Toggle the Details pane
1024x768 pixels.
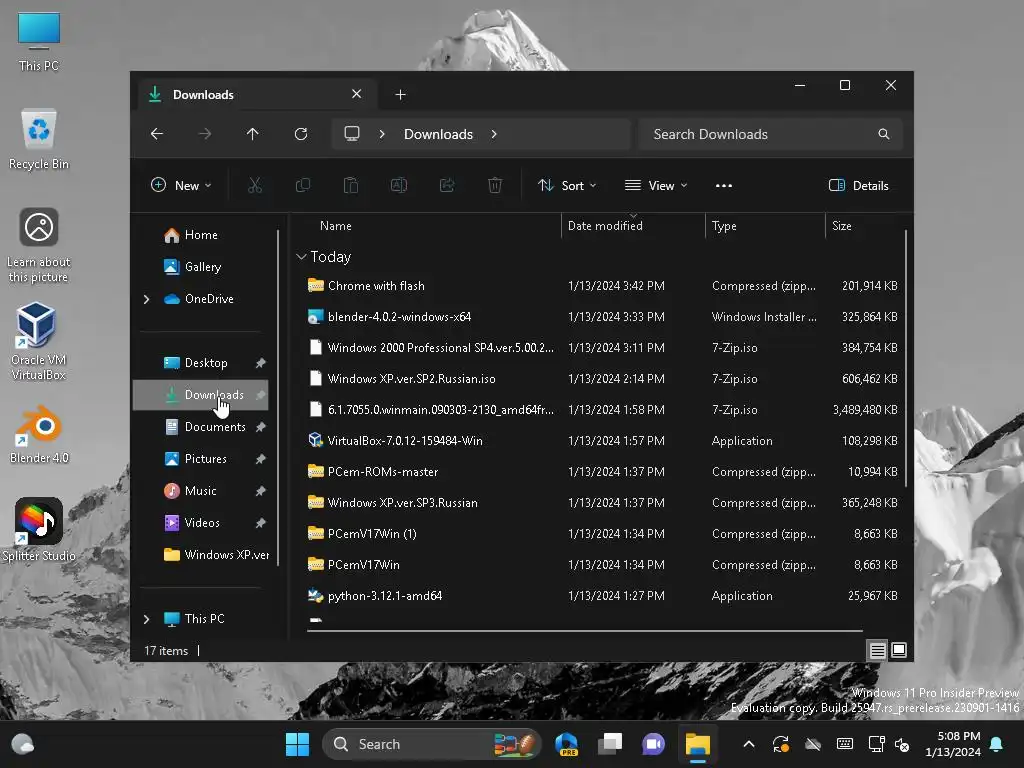coord(858,185)
